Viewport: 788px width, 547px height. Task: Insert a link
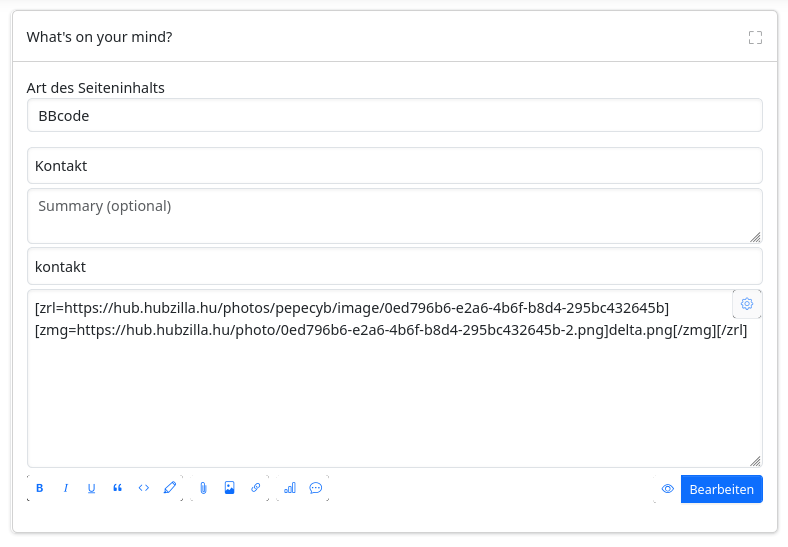(255, 488)
